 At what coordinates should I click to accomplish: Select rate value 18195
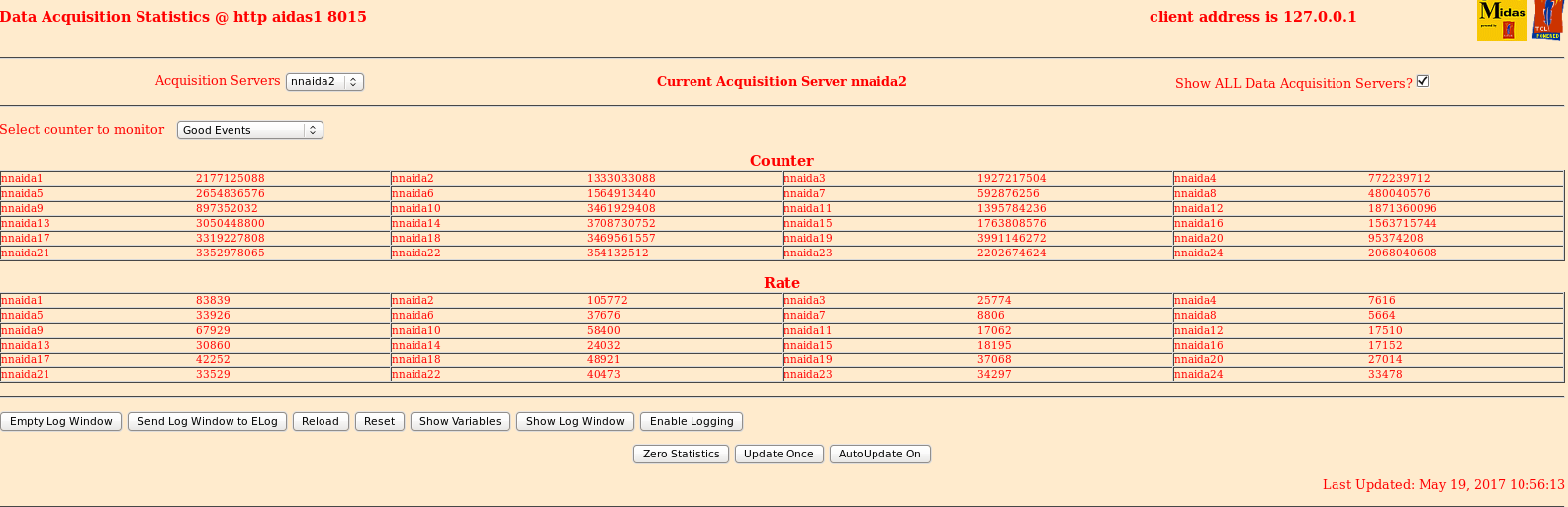994,346
